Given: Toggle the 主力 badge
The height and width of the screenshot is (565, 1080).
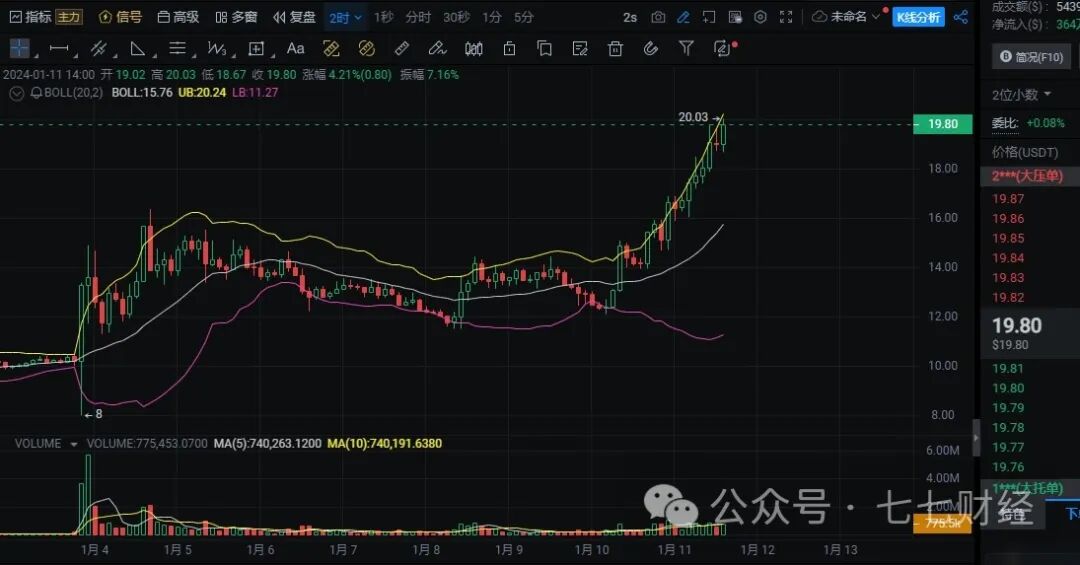Looking at the screenshot, I should pyautogui.click(x=69, y=17).
